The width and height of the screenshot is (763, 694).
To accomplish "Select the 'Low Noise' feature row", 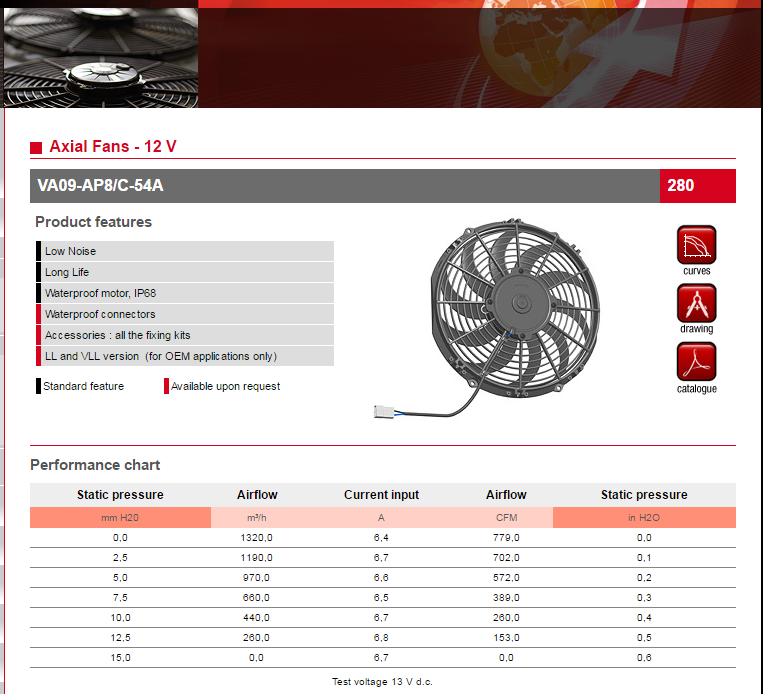I will [x=185, y=251].
